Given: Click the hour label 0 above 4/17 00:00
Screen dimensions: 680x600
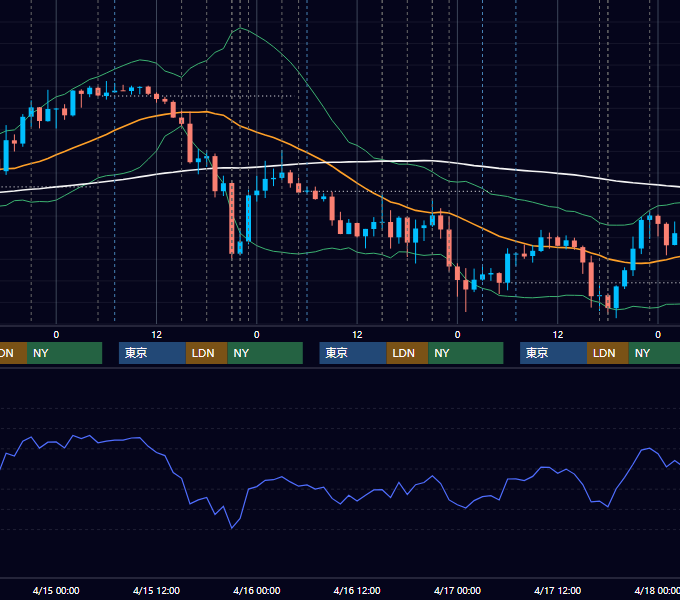Looking at the screenshot, I should pyautogui.click(x=457, y=335).
